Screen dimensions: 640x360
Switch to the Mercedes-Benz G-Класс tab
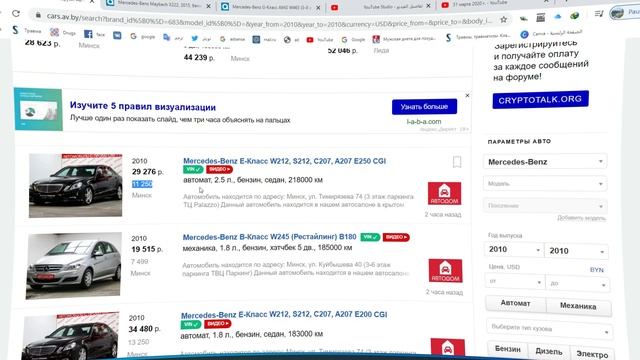coord(267,7)
